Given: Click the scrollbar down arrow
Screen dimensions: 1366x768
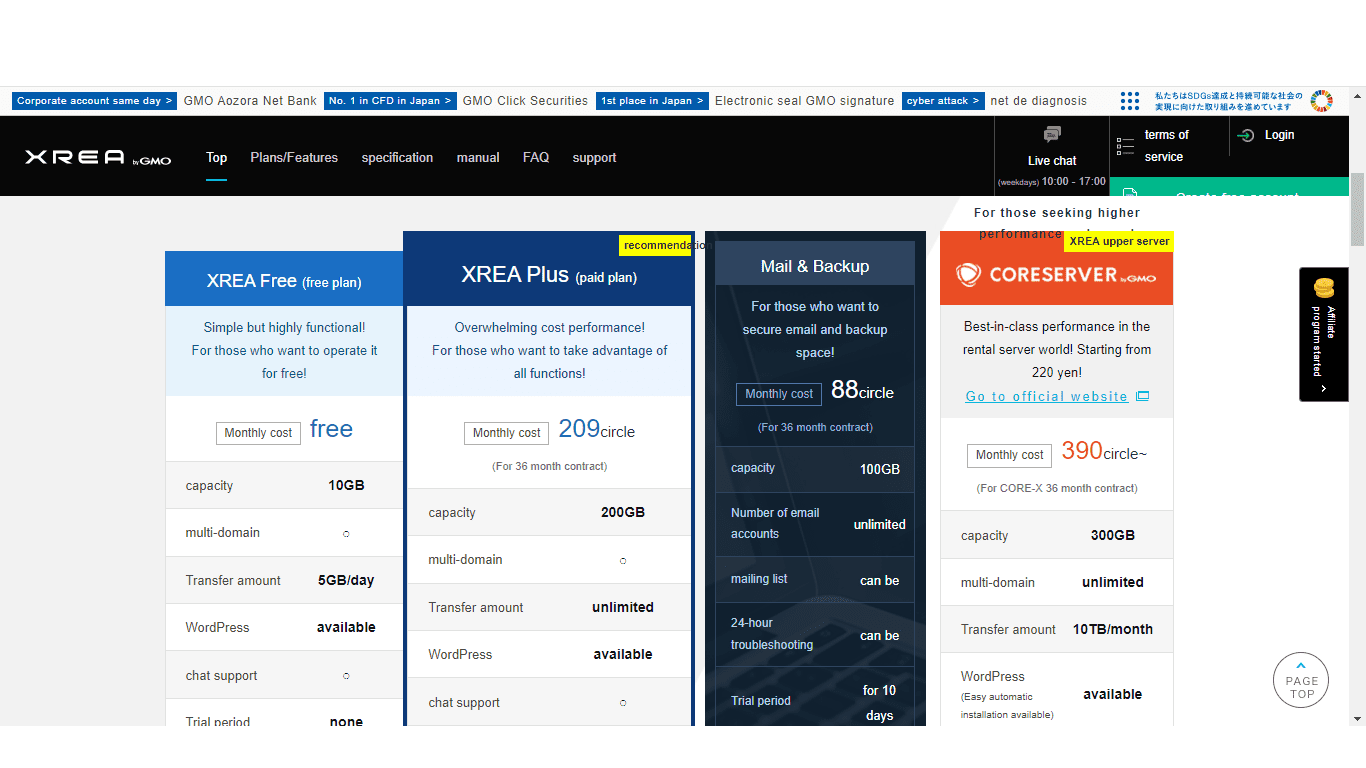Looking at the screenshot, I should pos(1357,718).
